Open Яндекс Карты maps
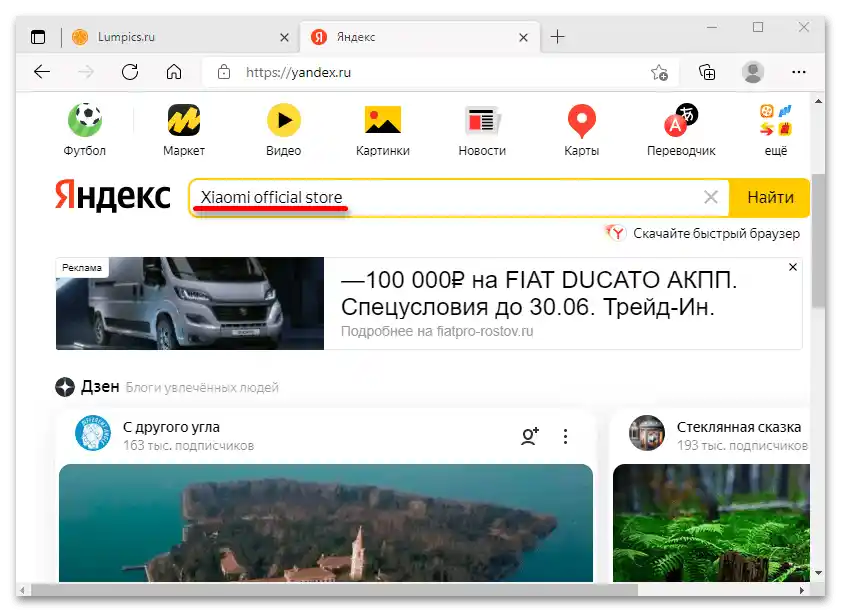Image resolution: width=841 pixels, height=612 pixels. tap(581, 130)
